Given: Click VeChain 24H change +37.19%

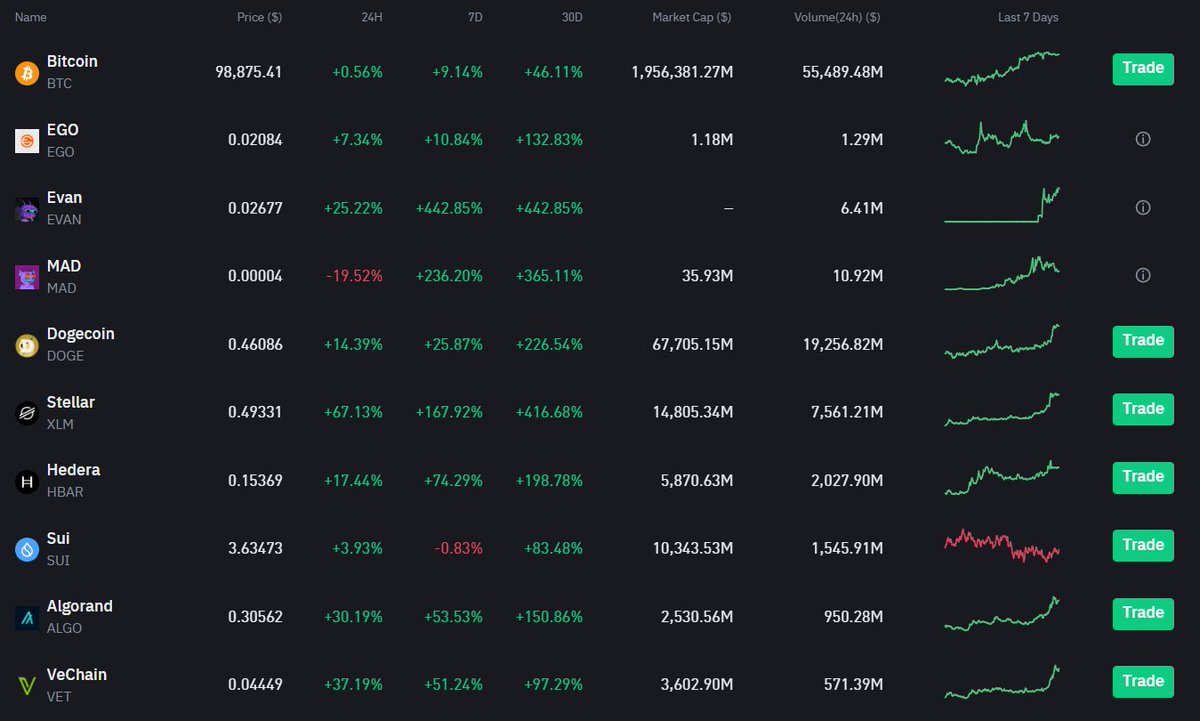Looking at the screenshot, I should tap(353, 684).
